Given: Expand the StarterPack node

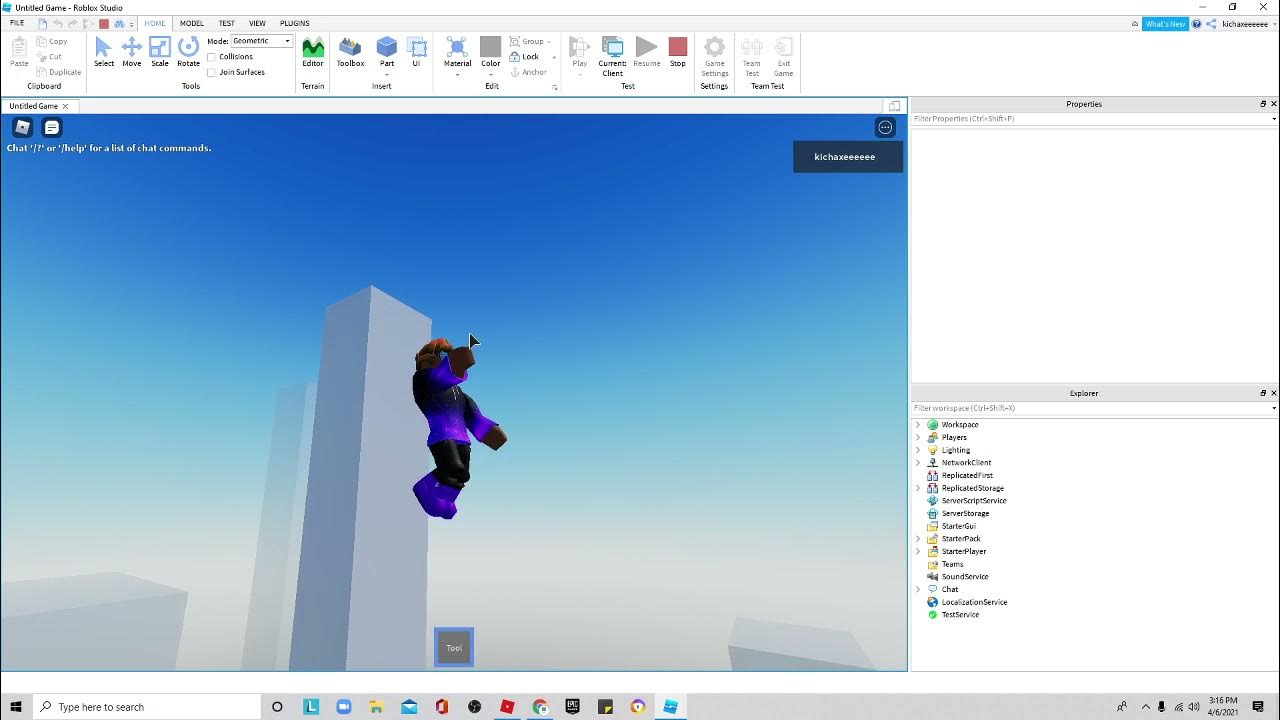Looking at the screenshot, I should tap(918, 539).
